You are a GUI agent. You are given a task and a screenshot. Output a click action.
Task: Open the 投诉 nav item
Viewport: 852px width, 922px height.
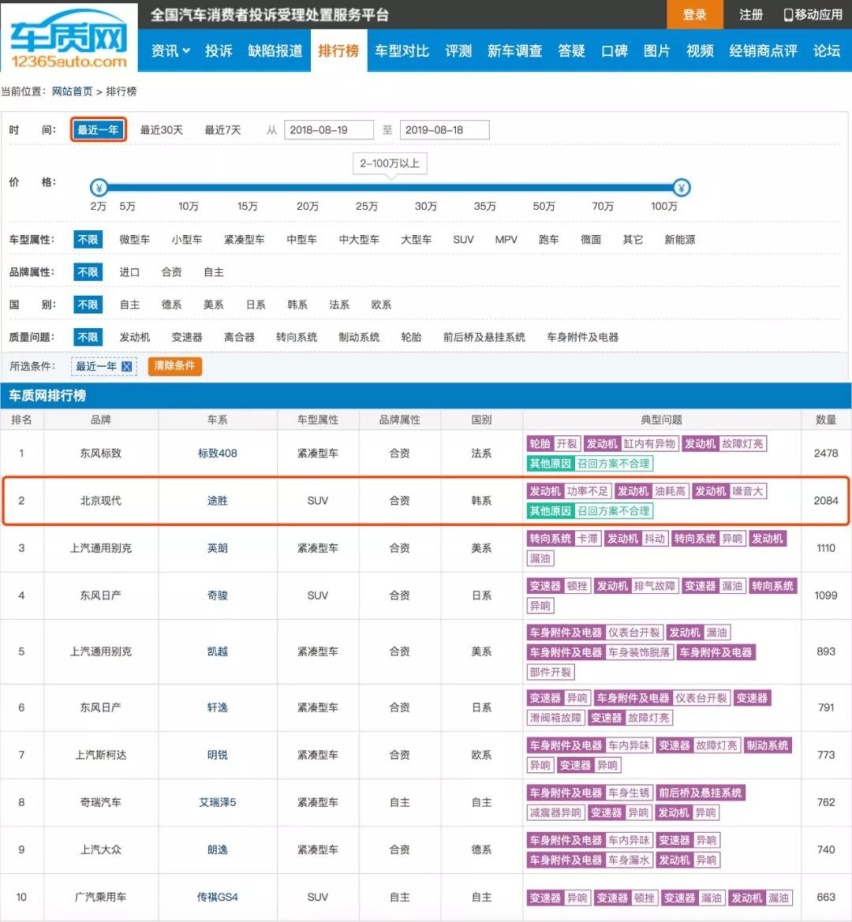pyautogui.click(x=219, y=51)
